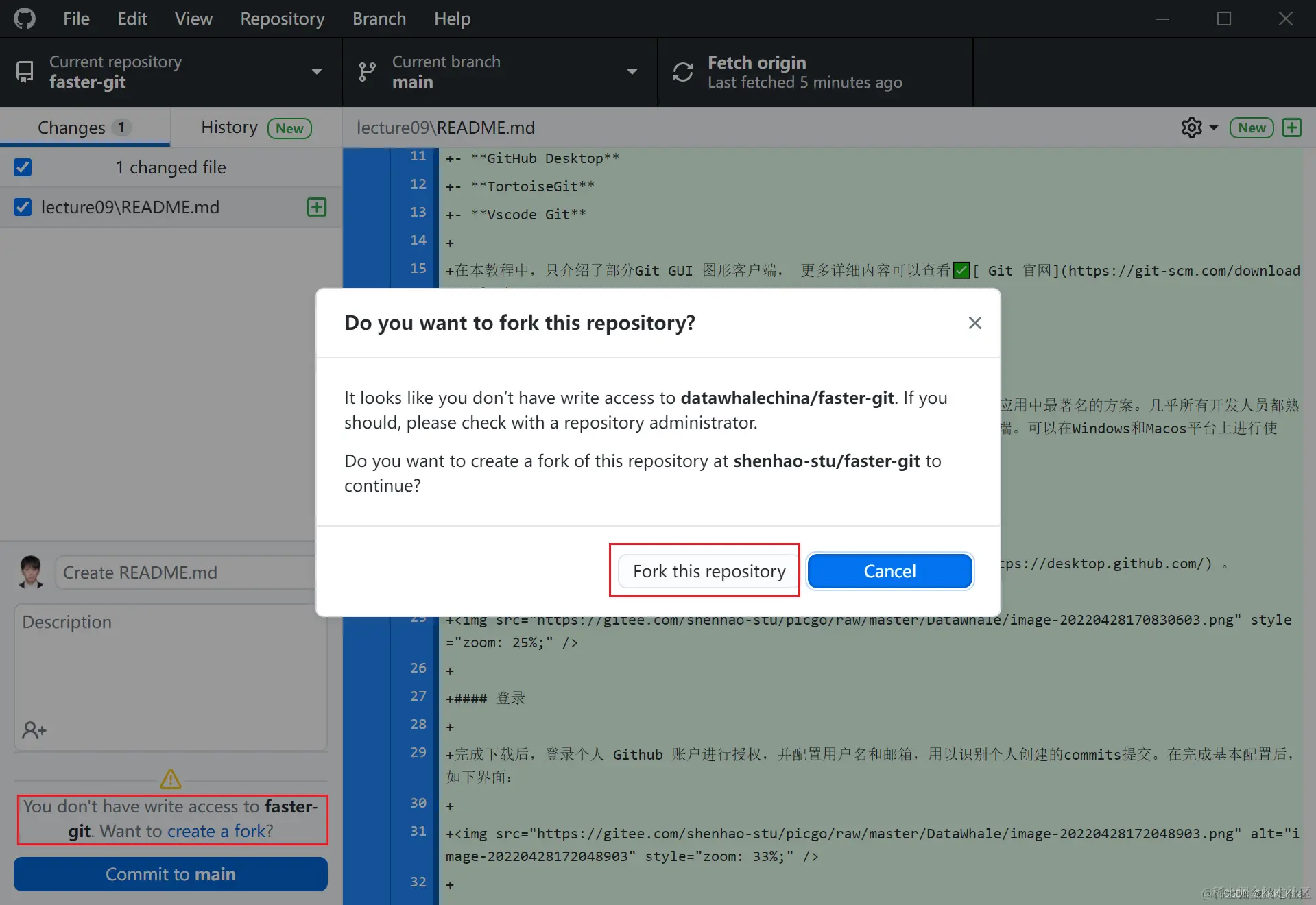Click diff line number 29
This screenshot has height=905, width=1316.
(x=418, y=752)
